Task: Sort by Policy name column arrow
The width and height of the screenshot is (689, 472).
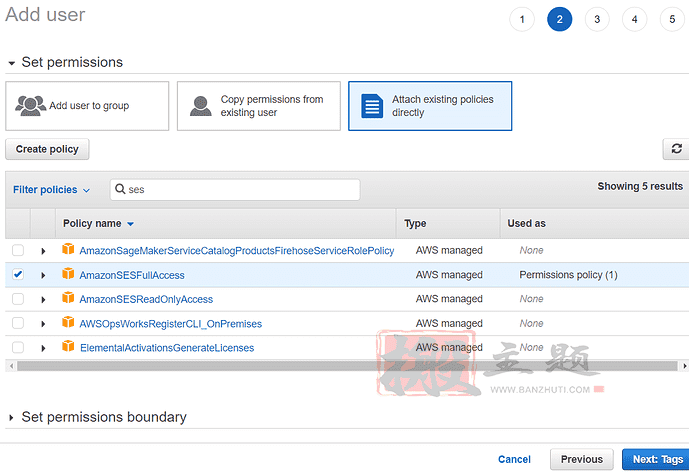Action: tap(131, 224)
